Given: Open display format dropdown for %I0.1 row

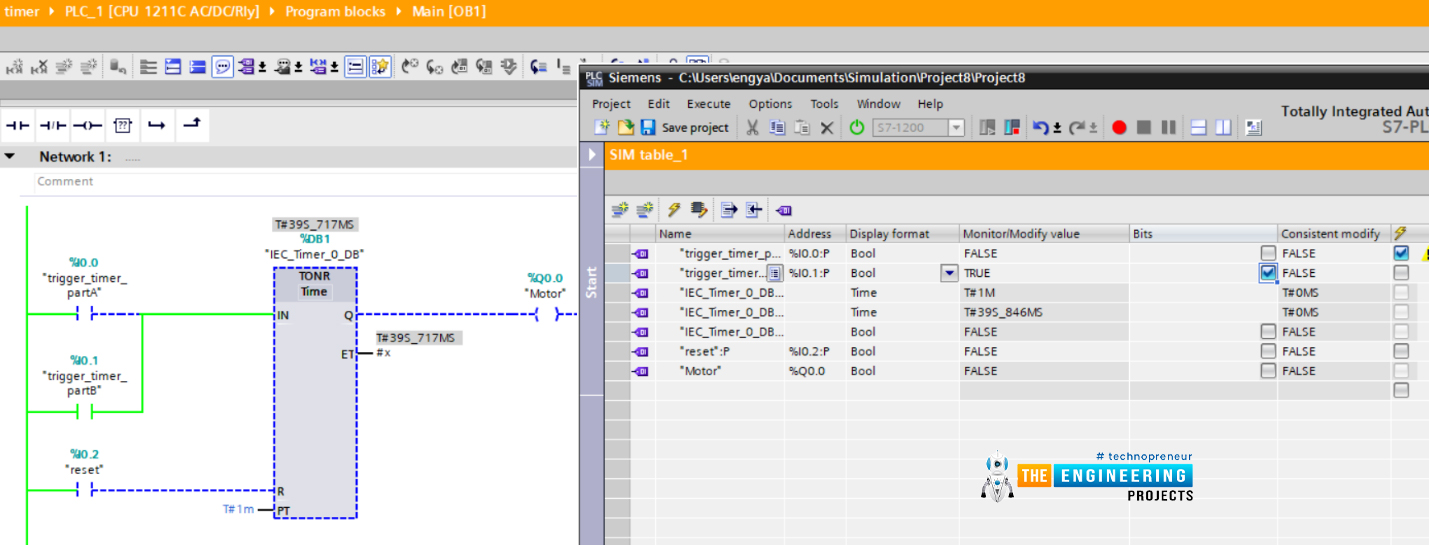Looking at the screenshot, I should click(948, 273).
